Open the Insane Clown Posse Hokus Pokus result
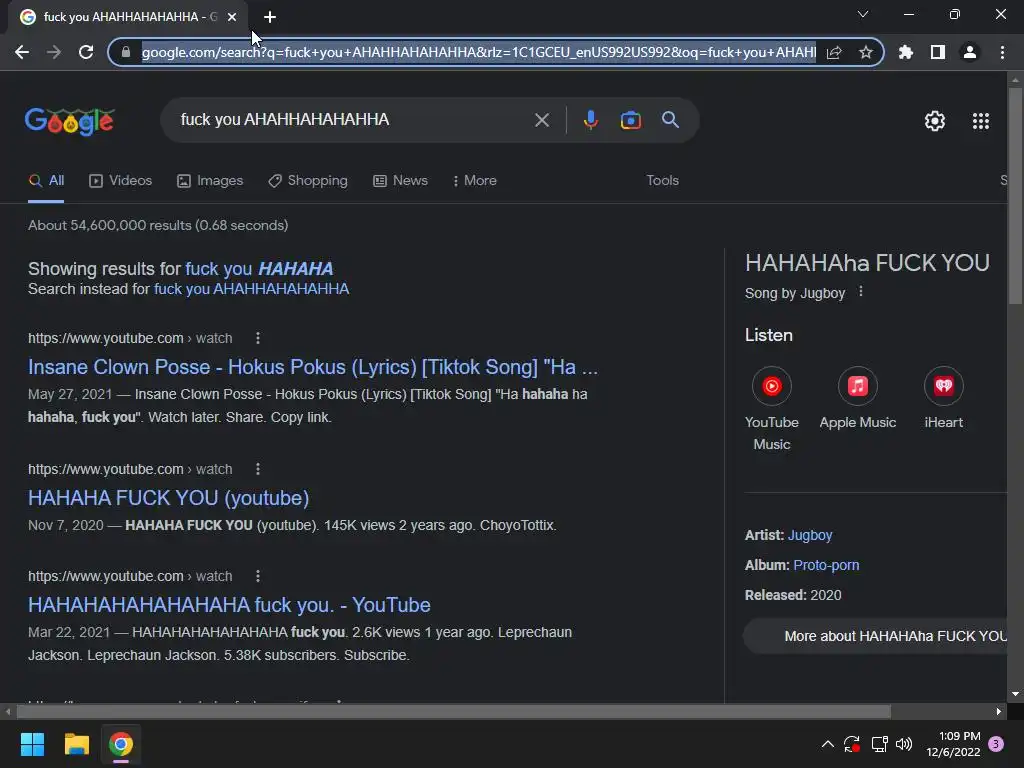Viewport: 1024px width, 768px height. [313, 368]
